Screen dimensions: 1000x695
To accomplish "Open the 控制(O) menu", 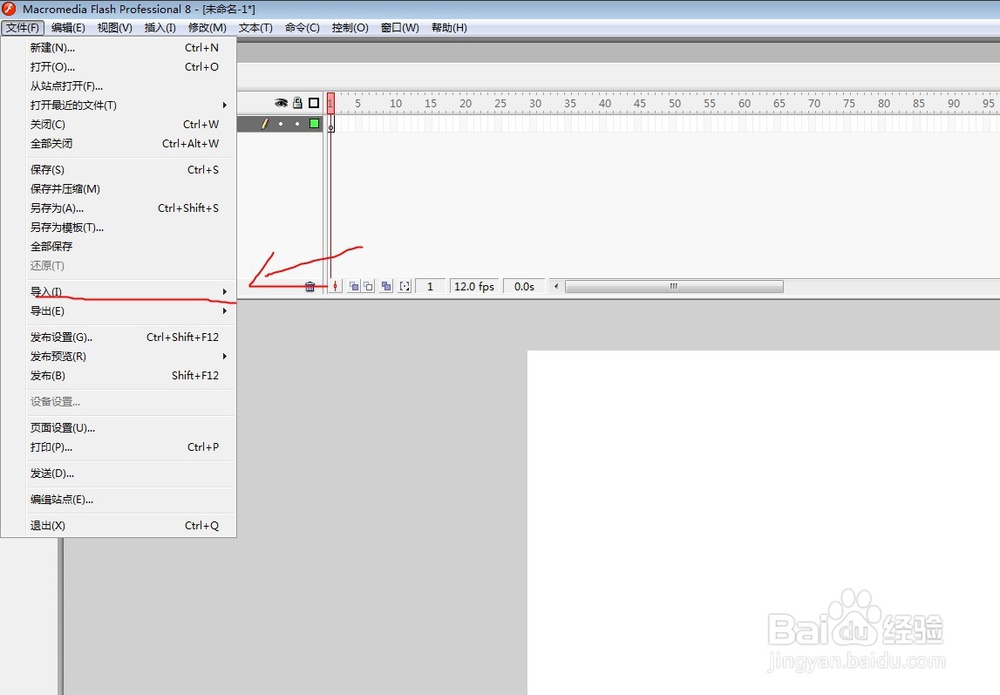I will 350,27.
